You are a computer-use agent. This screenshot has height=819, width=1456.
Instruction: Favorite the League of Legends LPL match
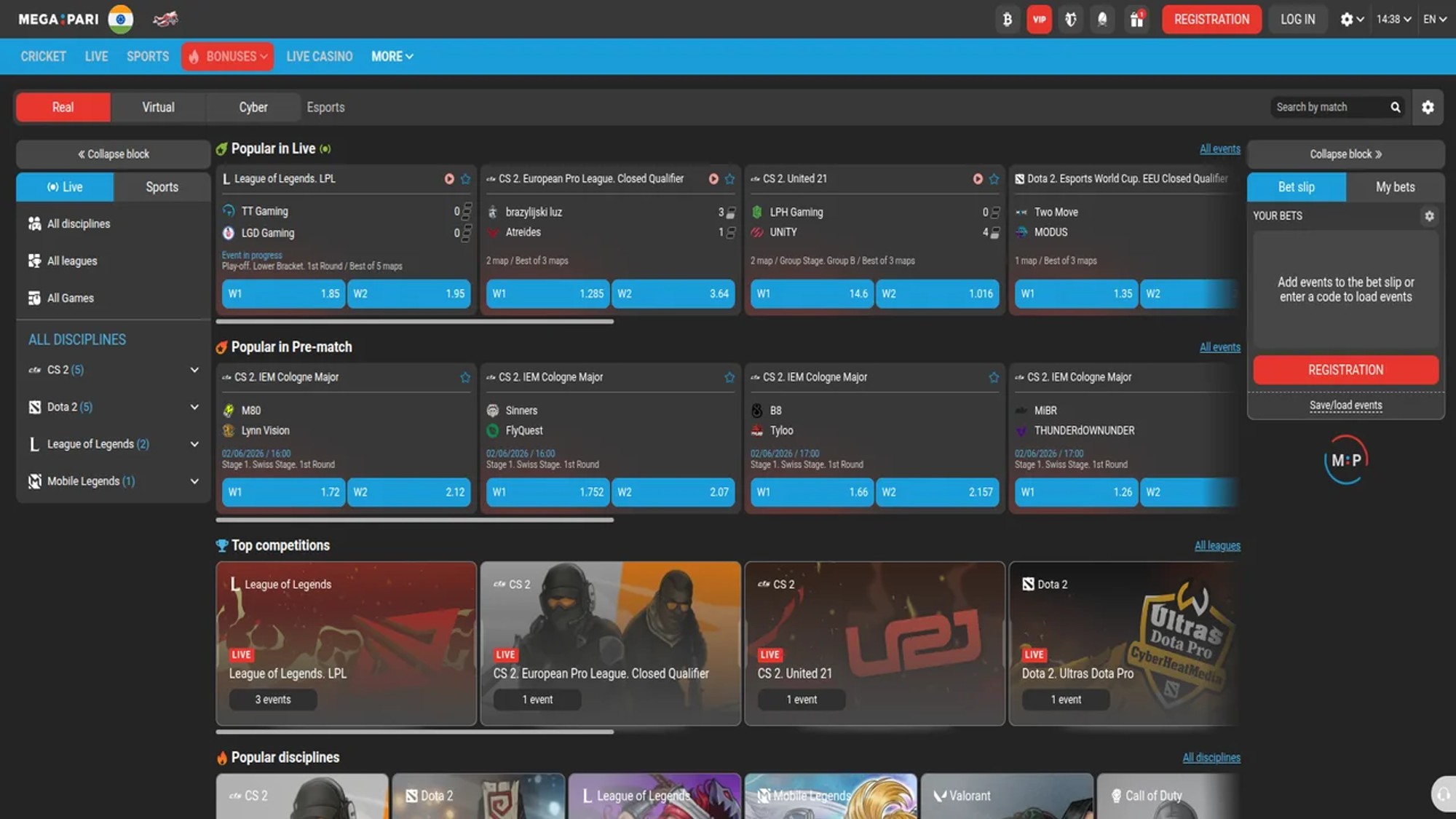[x=466, y=179]
